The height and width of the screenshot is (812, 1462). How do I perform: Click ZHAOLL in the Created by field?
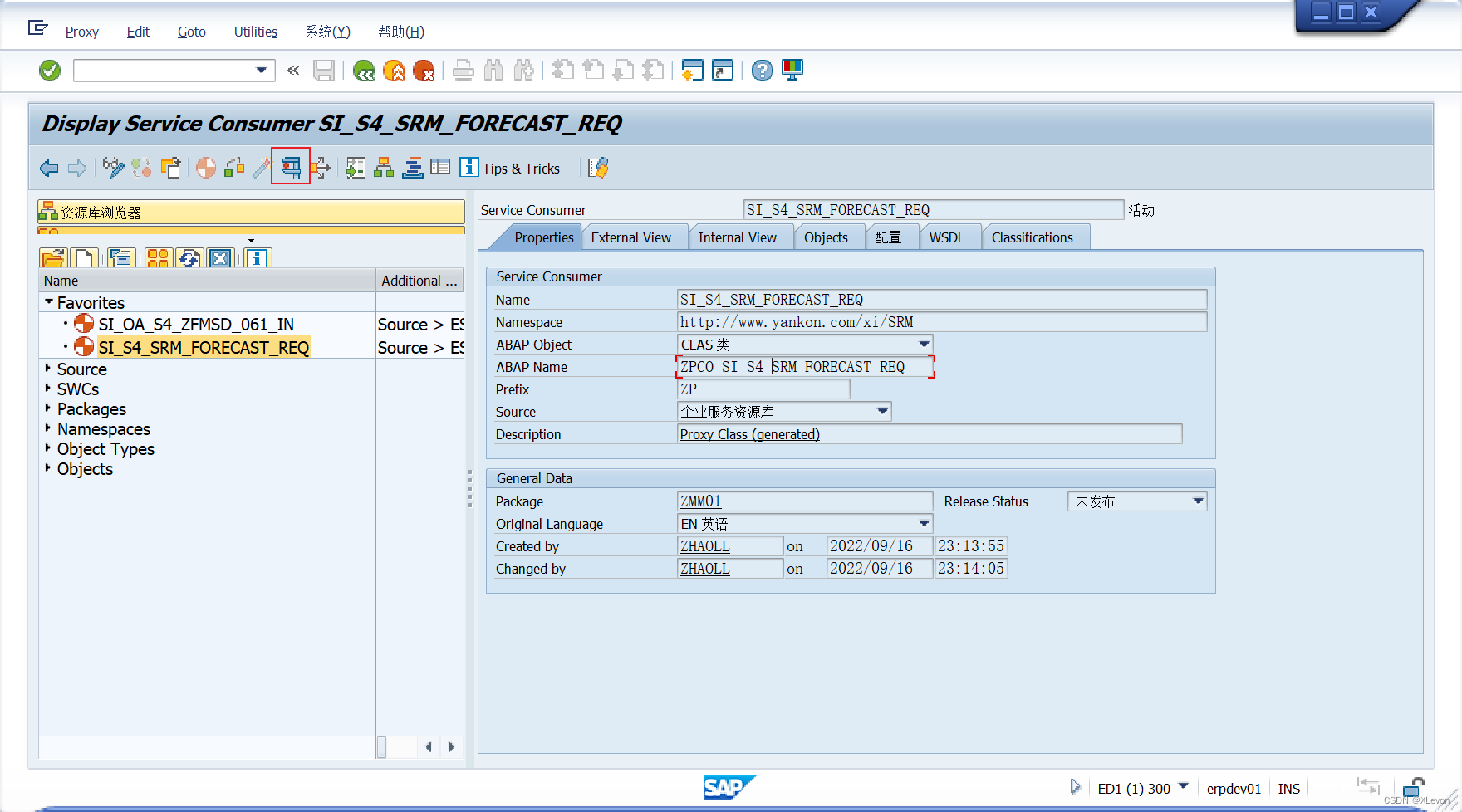pyautogui.click(x=704, y=546)
